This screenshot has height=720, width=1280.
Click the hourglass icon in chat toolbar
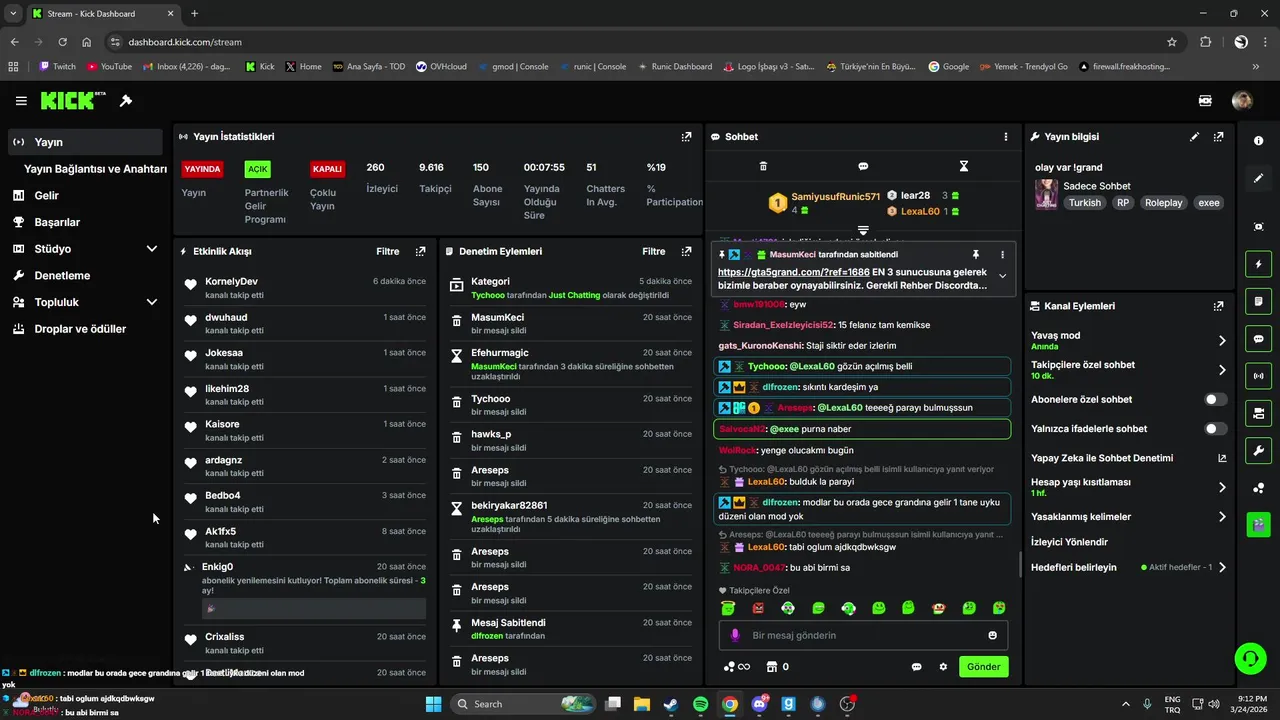point(964,166)
